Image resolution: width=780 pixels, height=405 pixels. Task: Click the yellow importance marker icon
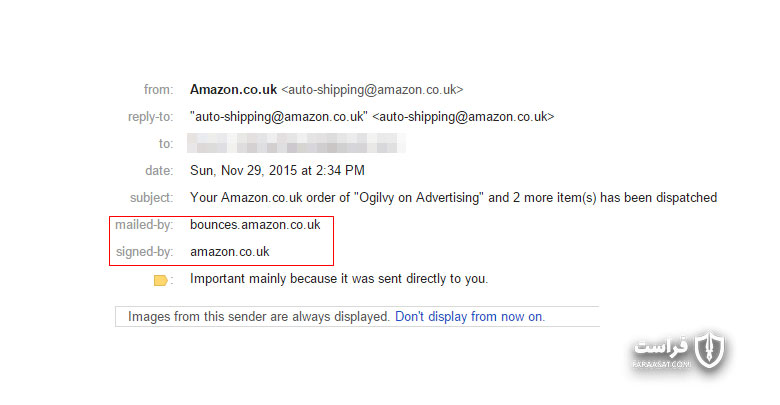coord(160,280)
